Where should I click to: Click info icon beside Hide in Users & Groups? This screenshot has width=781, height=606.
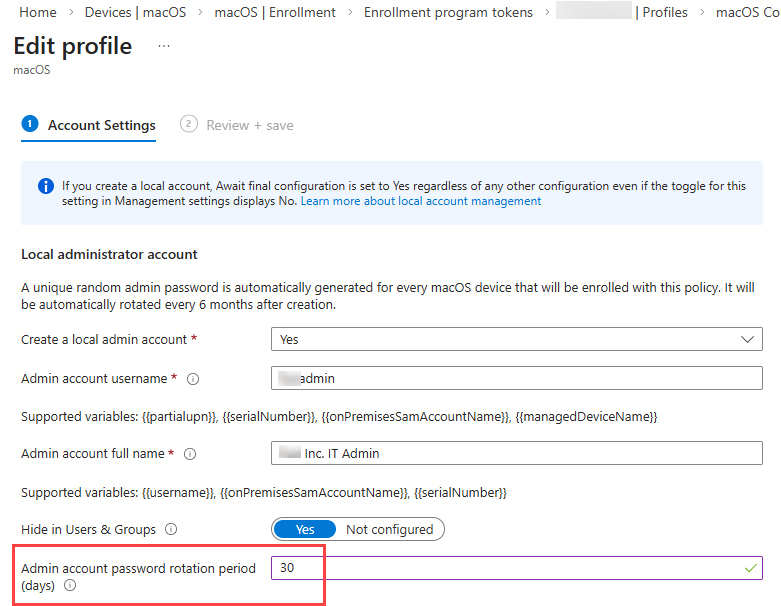[x=171, y=529]
